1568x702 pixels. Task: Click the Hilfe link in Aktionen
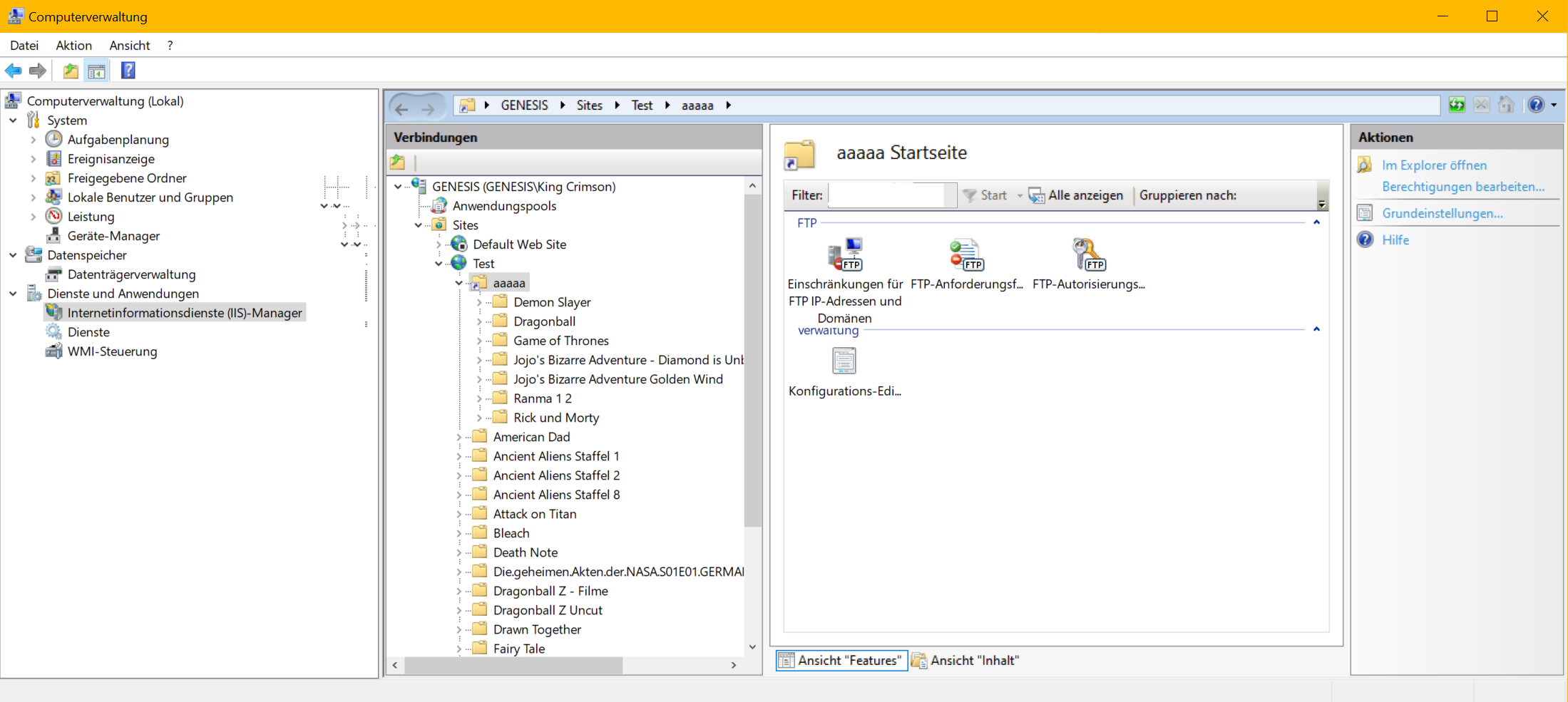pyautogui.click(x=1395, y=240)
